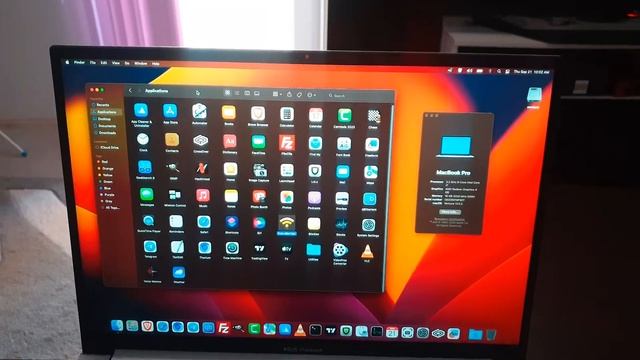Select the Messages app icon
This screenshot has width=640, height=360.
147,195
